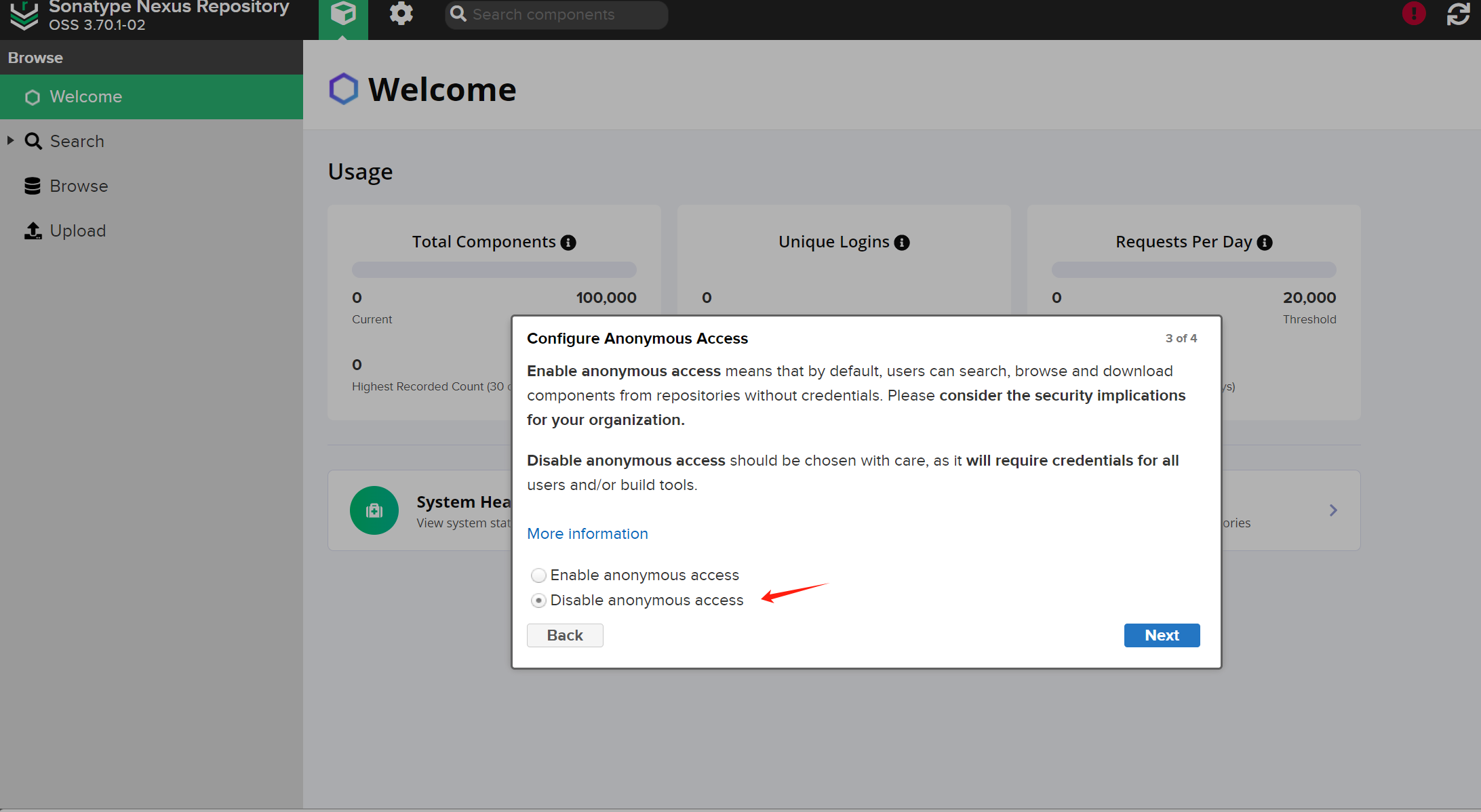Click the Welcome hexagon icon in sidebar
Image resolution: width=1481 pixels, height=812 pixels.
point(33,98)
